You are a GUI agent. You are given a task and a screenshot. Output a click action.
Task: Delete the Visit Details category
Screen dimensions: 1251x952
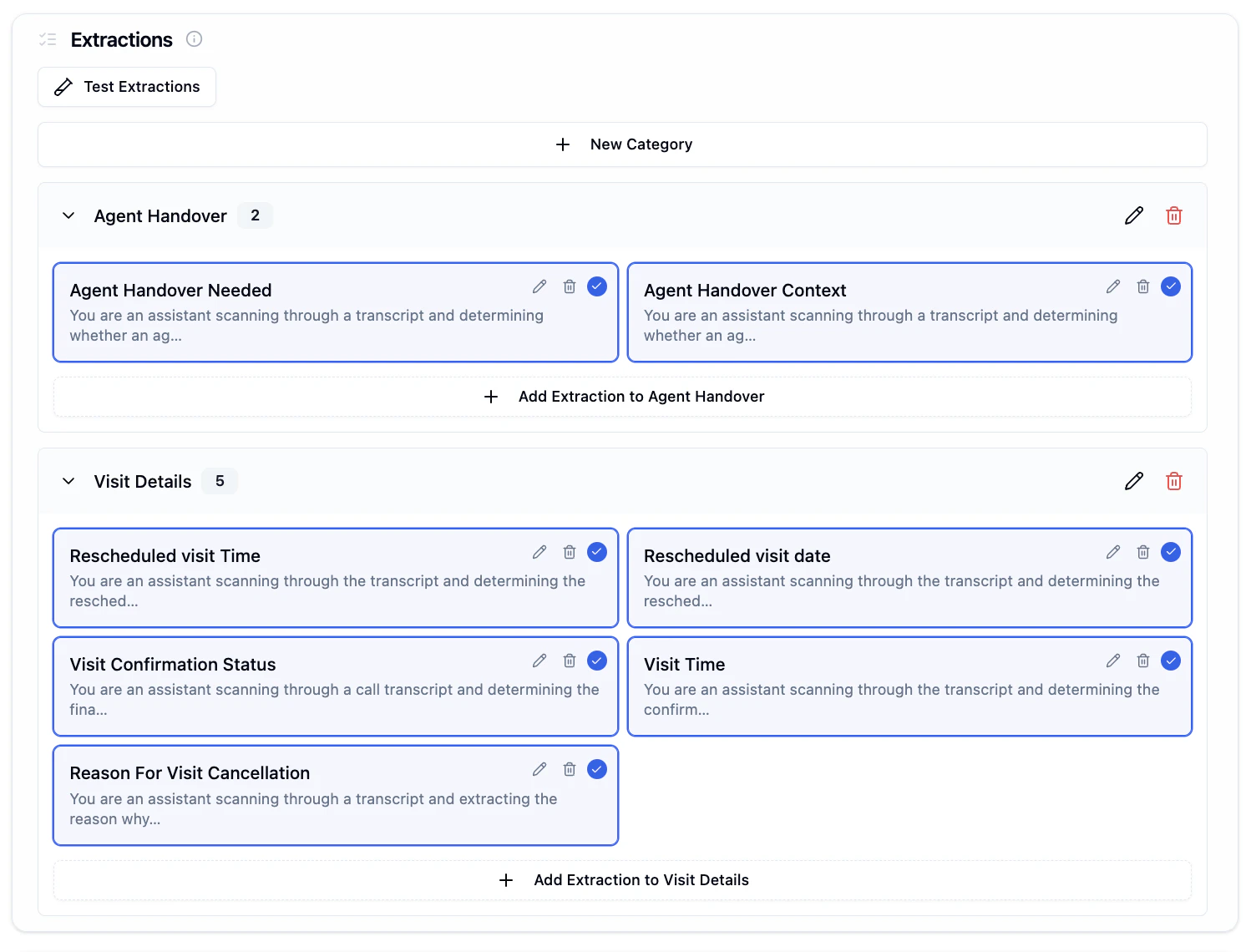(1173, 481)
